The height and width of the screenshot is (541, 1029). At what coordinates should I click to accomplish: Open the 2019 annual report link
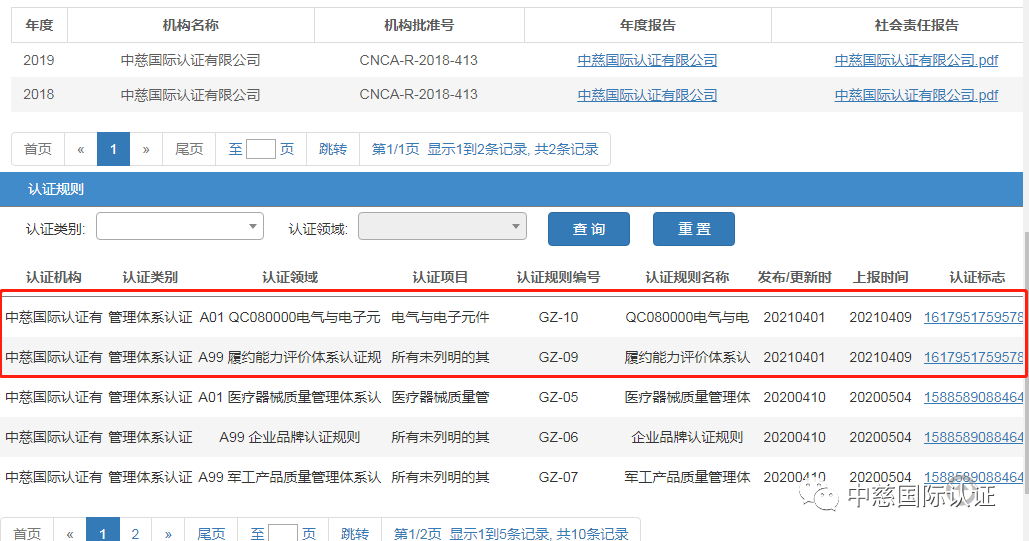(x=647, y=60)
